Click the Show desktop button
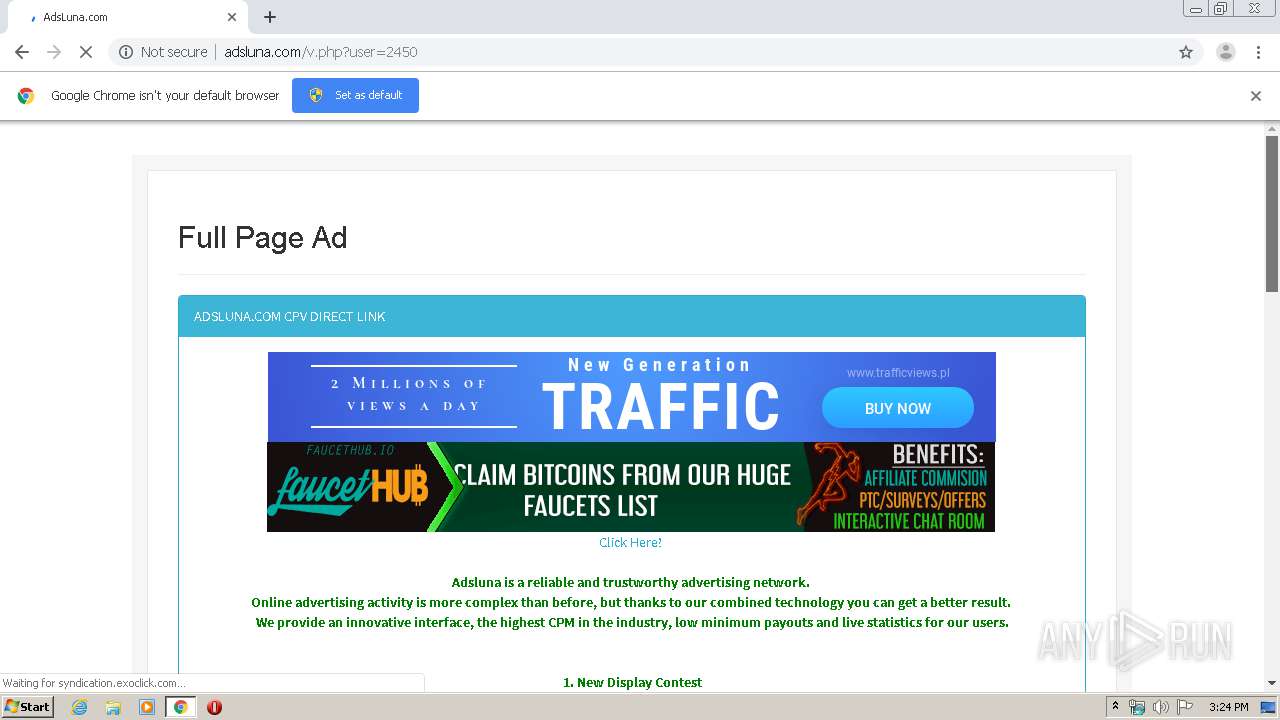1280x720 pixels. pos(1269,707)
